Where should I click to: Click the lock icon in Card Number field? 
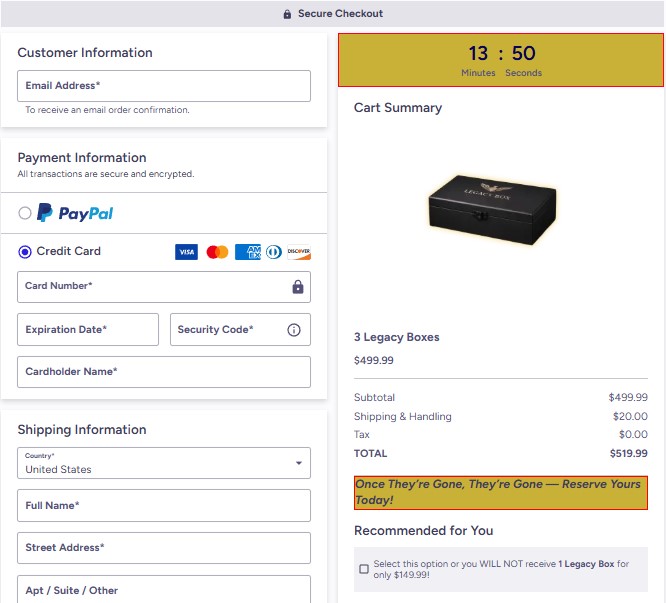(298, 287)
